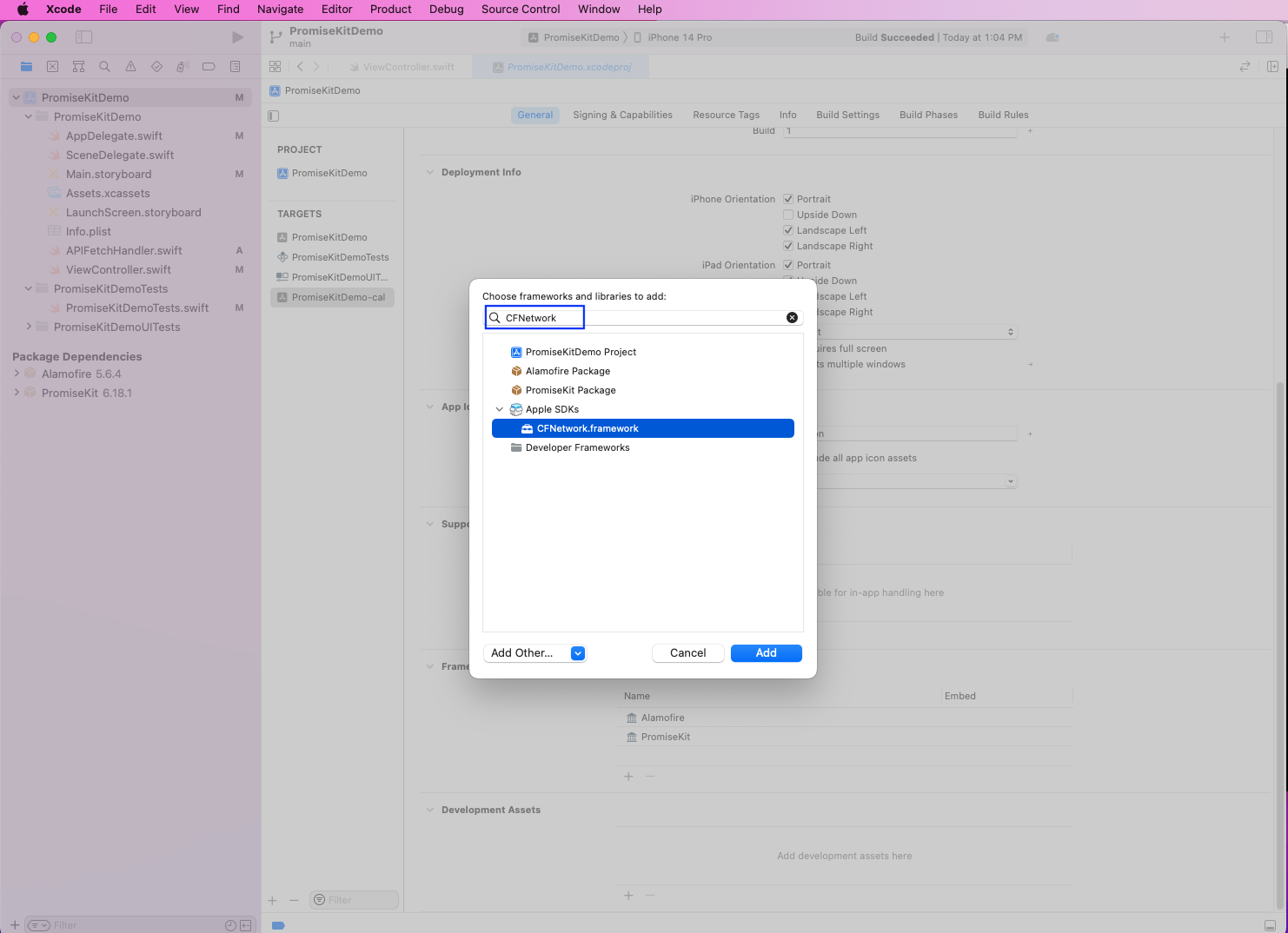The height and width of the screenshot is (933, 1288).
Task: Open the Find navigator magnifier icon
Action: 104,67
